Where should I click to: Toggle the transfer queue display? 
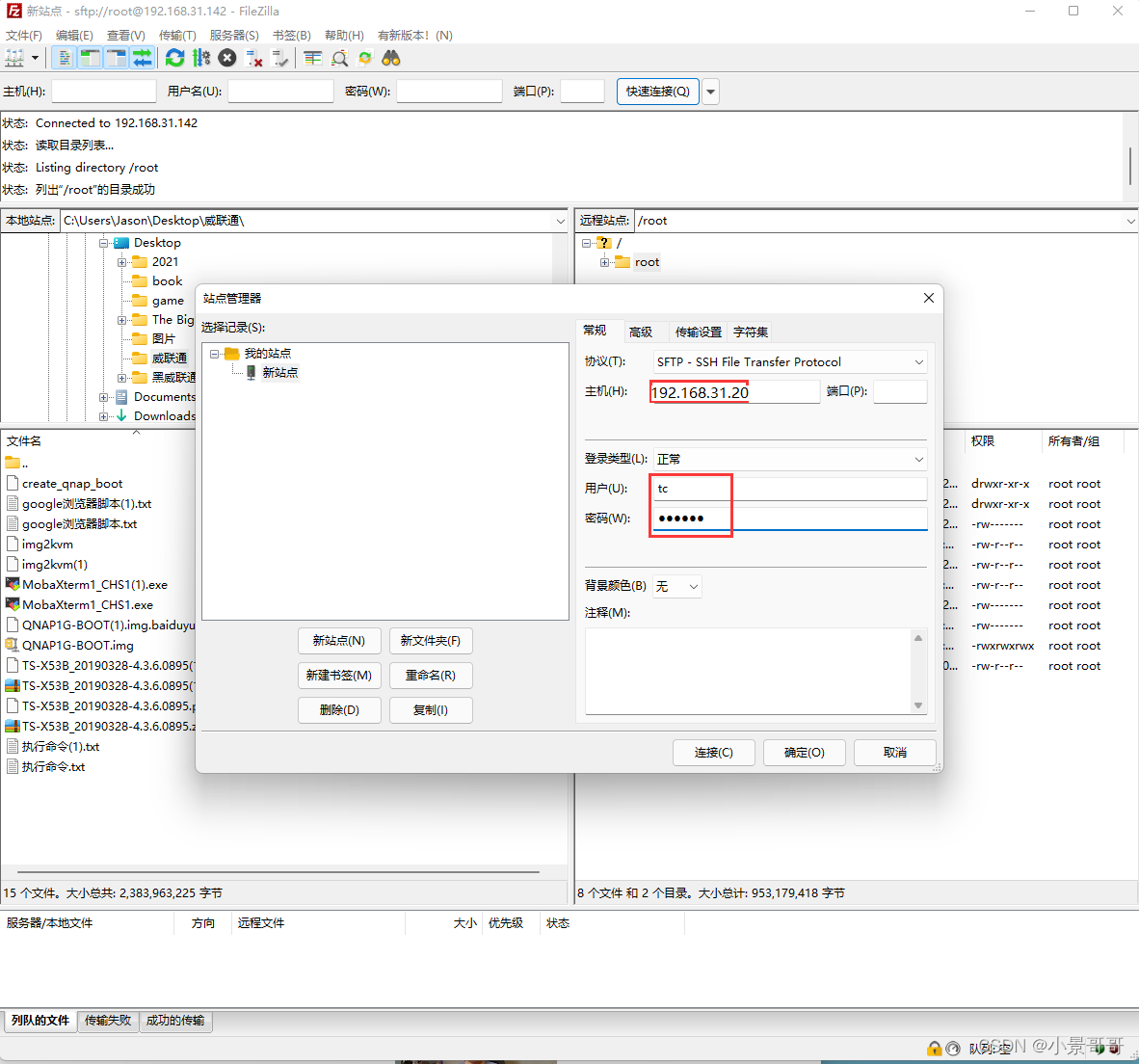point(143,58)
